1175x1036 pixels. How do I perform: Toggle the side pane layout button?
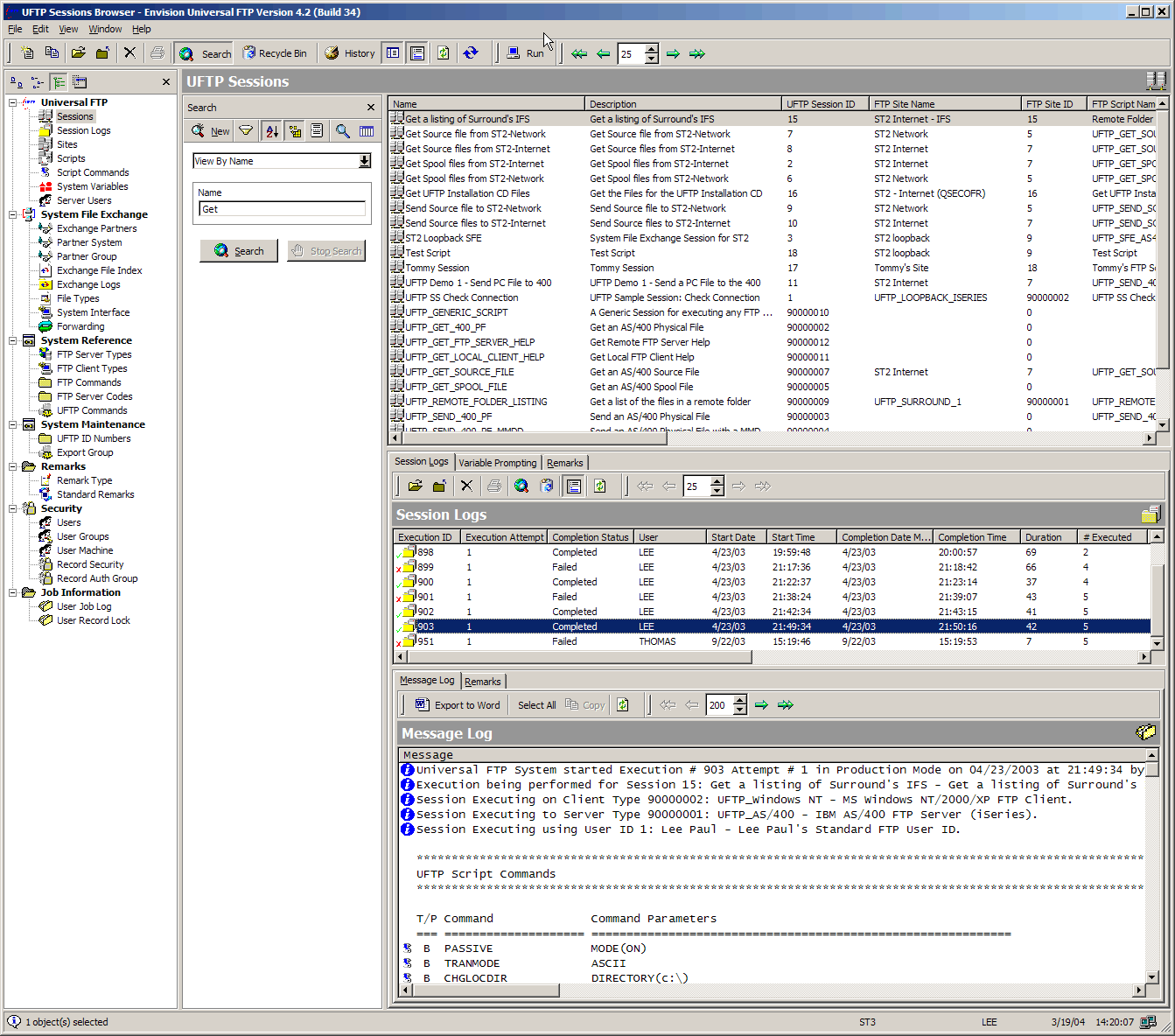(x=393, y=53)
